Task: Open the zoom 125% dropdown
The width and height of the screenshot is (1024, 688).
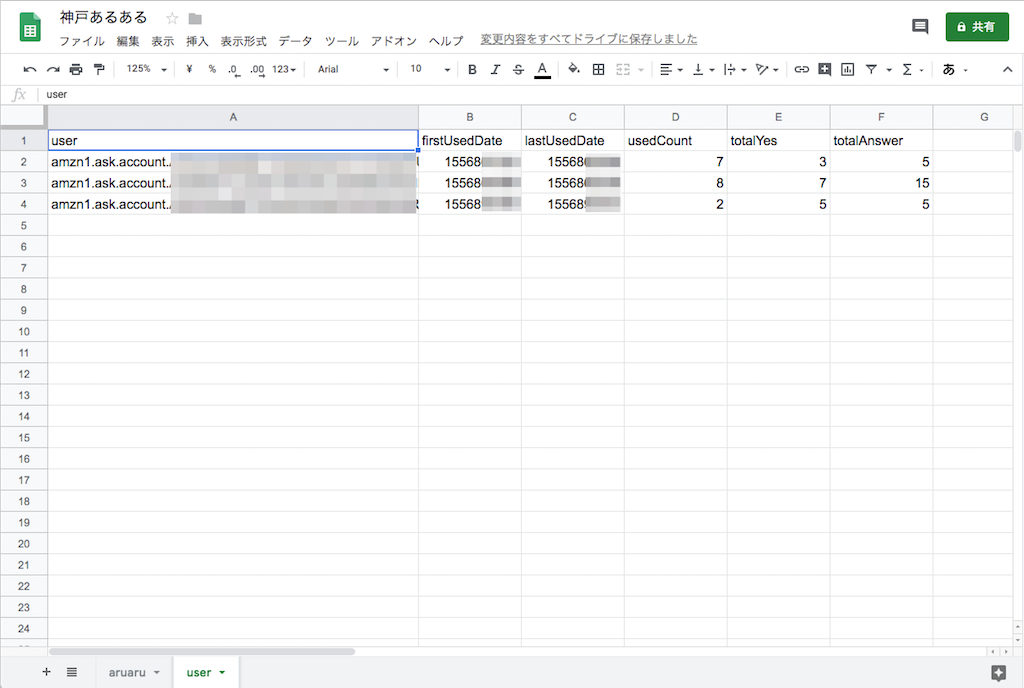Action: 147,69
